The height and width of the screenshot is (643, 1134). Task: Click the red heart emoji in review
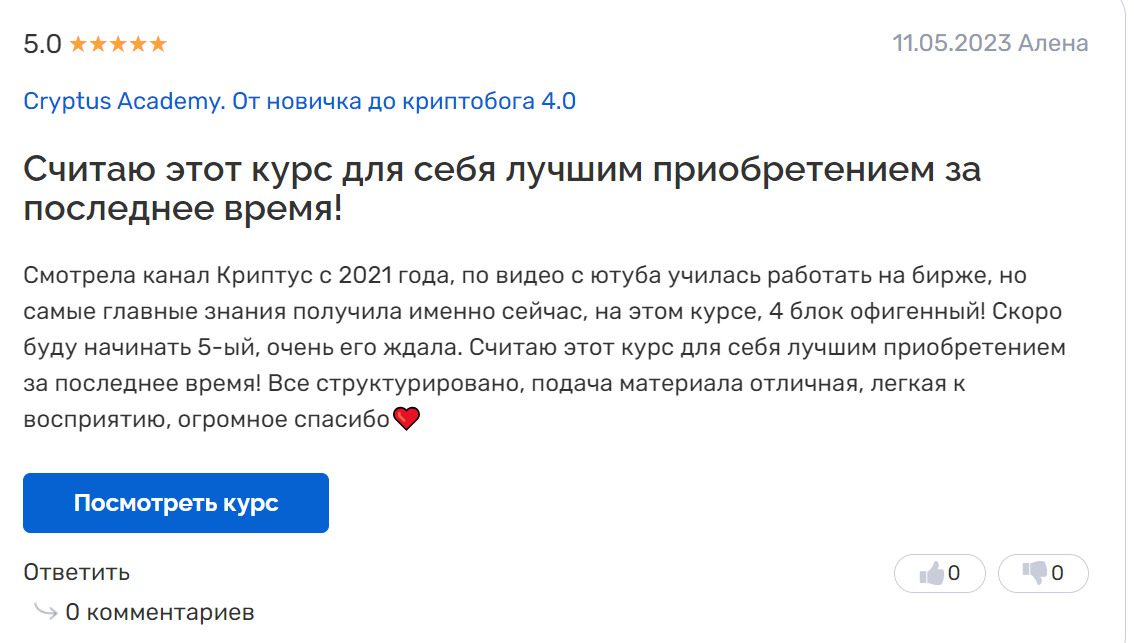[406, 419]
